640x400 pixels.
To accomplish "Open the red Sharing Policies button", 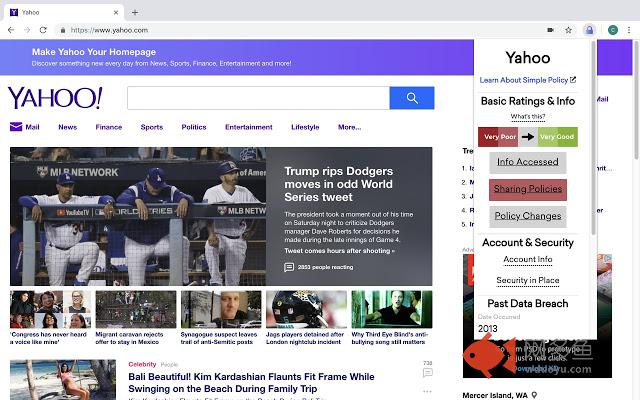I will click(528, 189).
